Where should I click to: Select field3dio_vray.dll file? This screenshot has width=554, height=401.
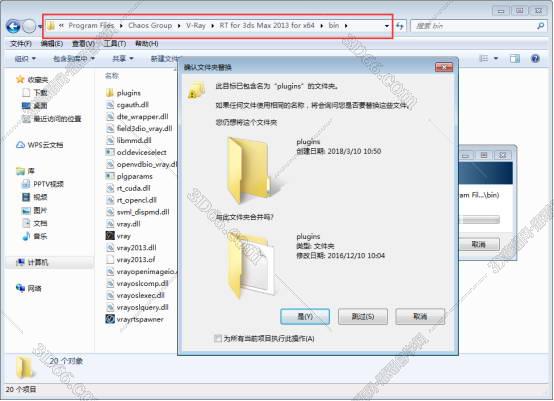click(x=139, y=128)
